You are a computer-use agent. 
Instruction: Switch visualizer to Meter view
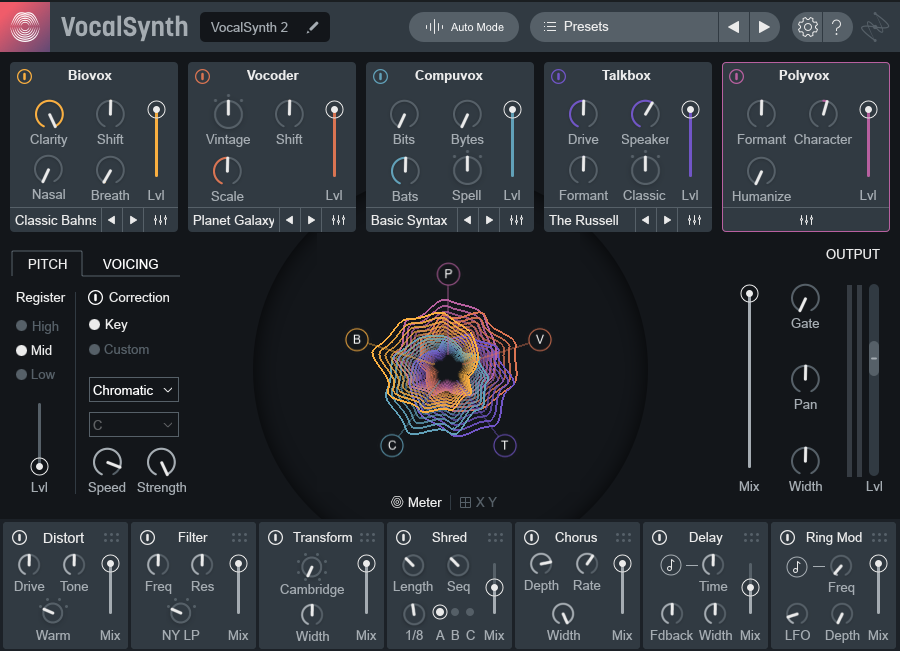(x=417, y=502)
